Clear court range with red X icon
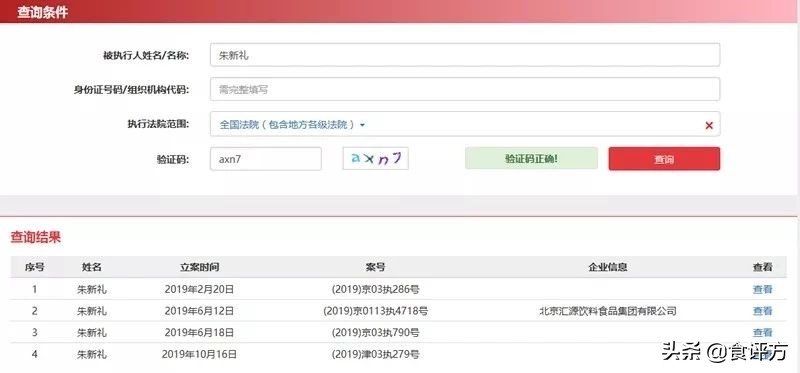The image size is (800, 373). [709, 126]
